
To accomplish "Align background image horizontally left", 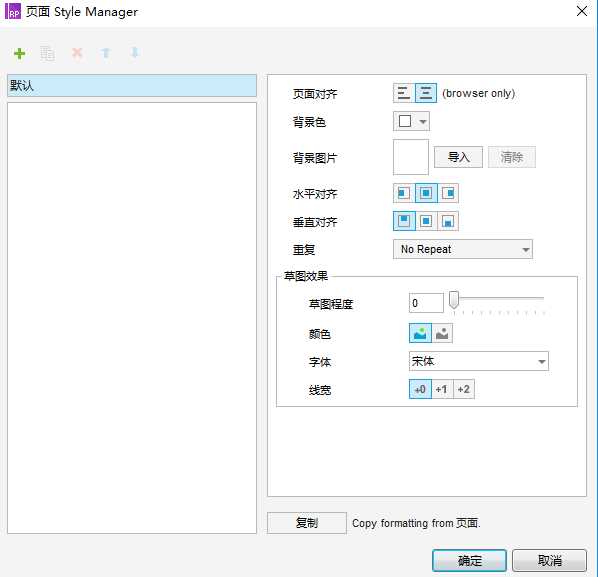I will coord(404,193).
